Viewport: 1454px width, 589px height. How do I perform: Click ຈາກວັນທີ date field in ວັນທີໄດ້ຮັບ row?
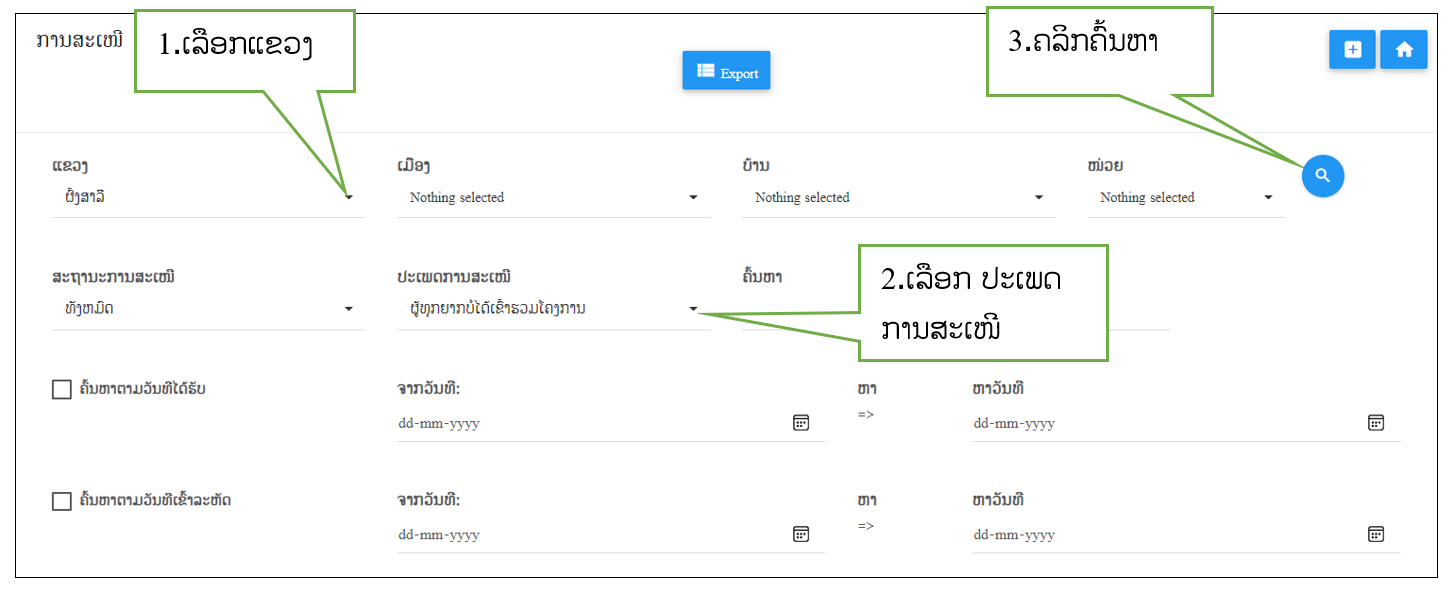coord(590,424)
